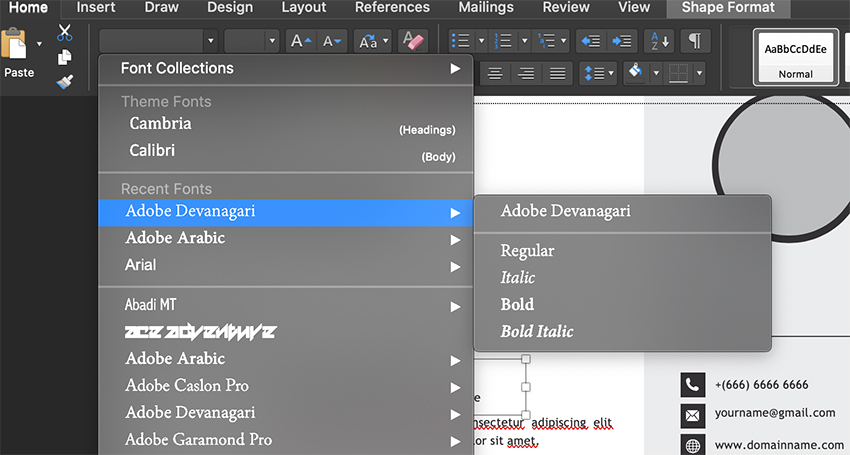
Task: Click the Increase Font Size icon
Action: (x=301, y=41)
